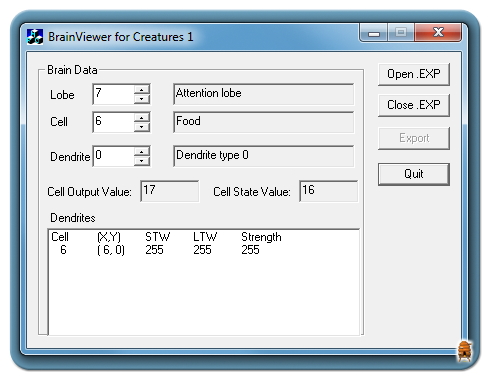Click the Cell Output Value field showing 17

point(170,191)
